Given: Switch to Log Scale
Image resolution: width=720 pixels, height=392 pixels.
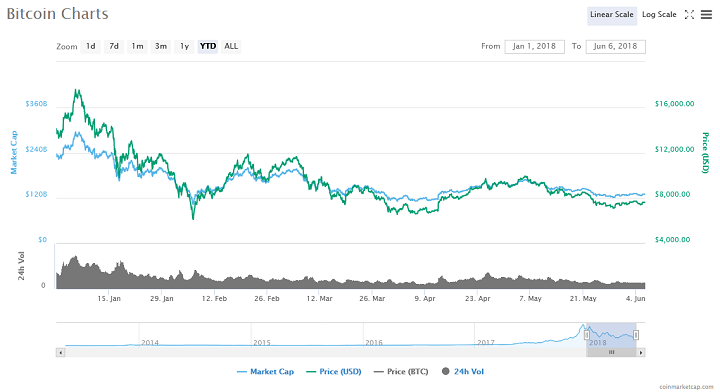Looking at the screenshot, I should (659, 15).
